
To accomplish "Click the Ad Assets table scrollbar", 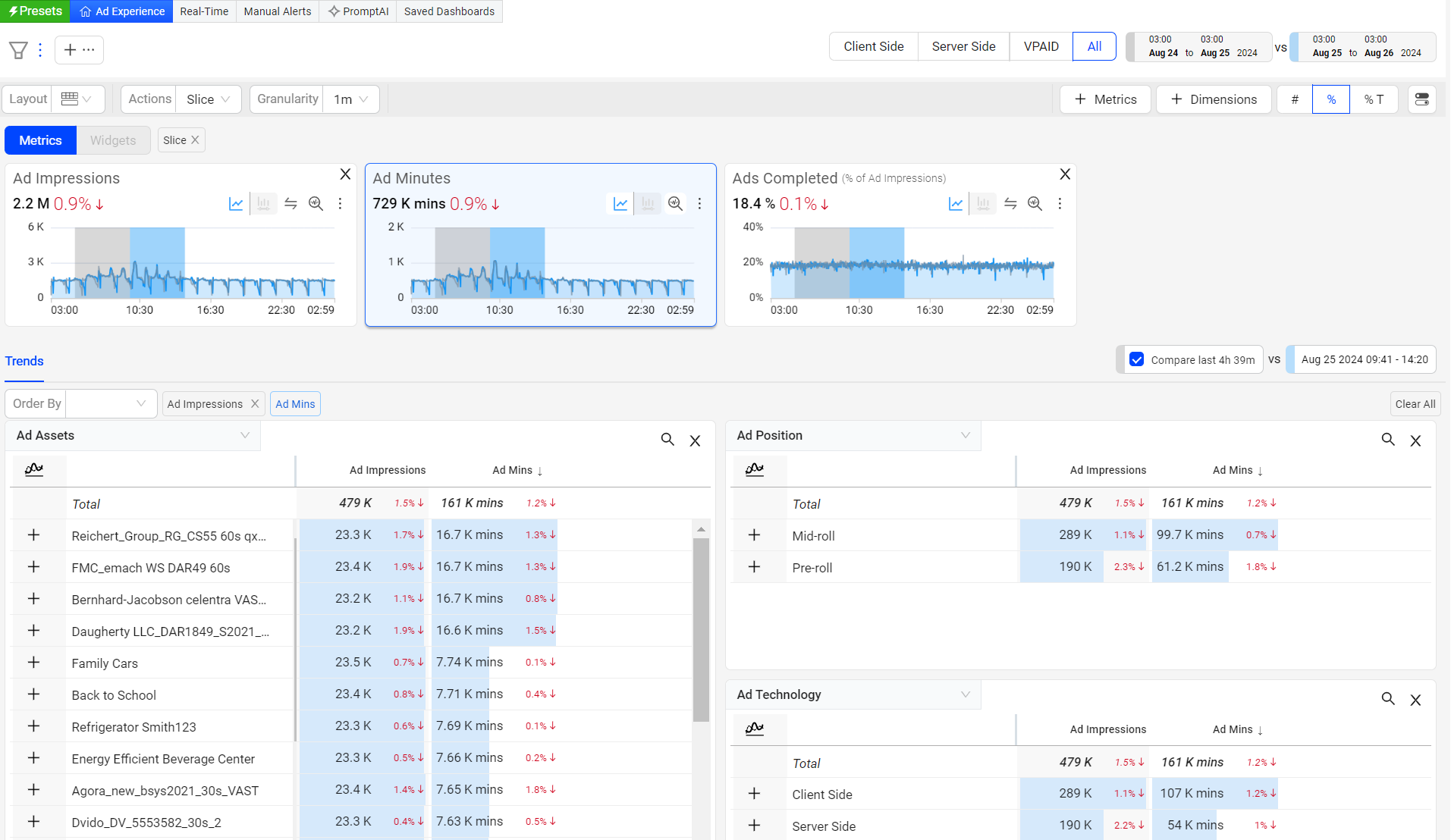I will click(701, 629).
